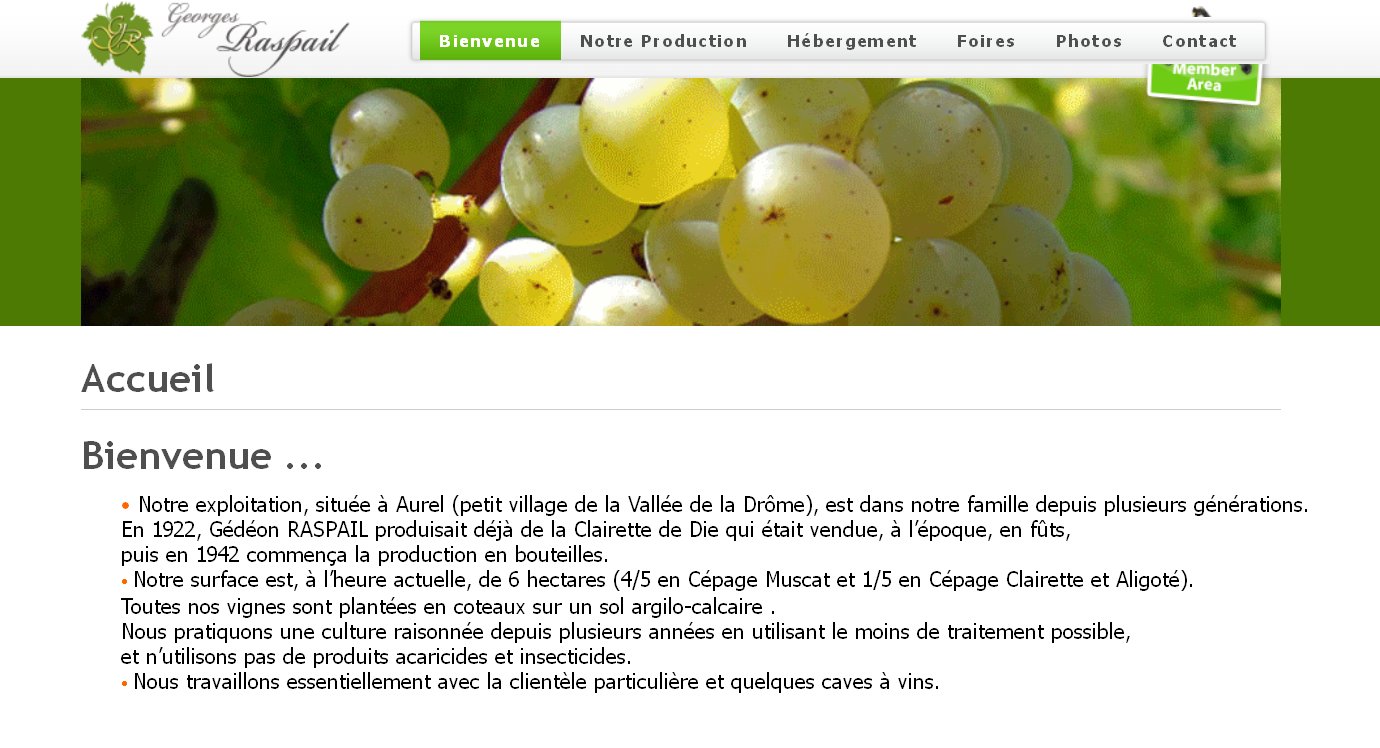Click the sentence about 6 hectares of Muscat
Viewport: 1380px width, 748px height.
point(663,580)
